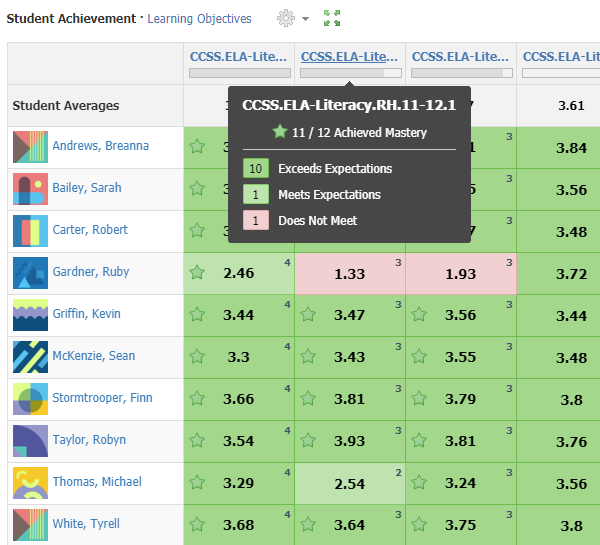
Task: Click the first CCSS.ELA-Lite column header
Action: click(239, 57)
